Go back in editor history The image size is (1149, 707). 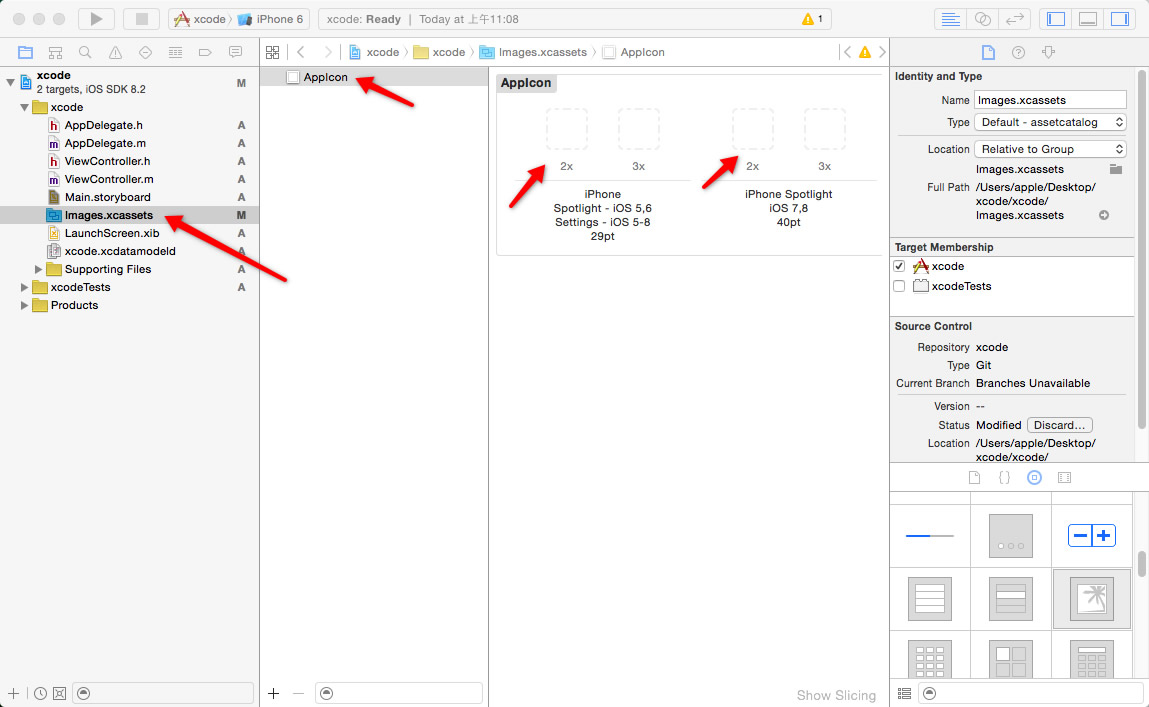pos(300,52)
